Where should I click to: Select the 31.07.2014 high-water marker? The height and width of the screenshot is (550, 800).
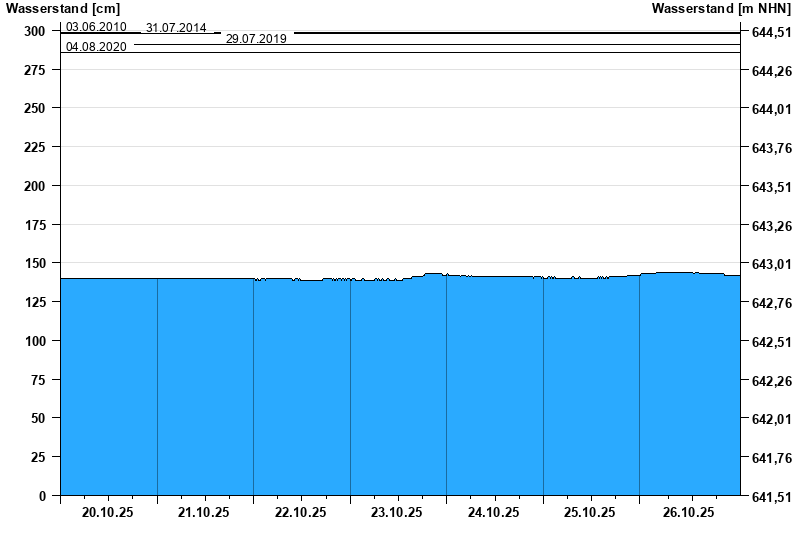click(x=176, y=28)
